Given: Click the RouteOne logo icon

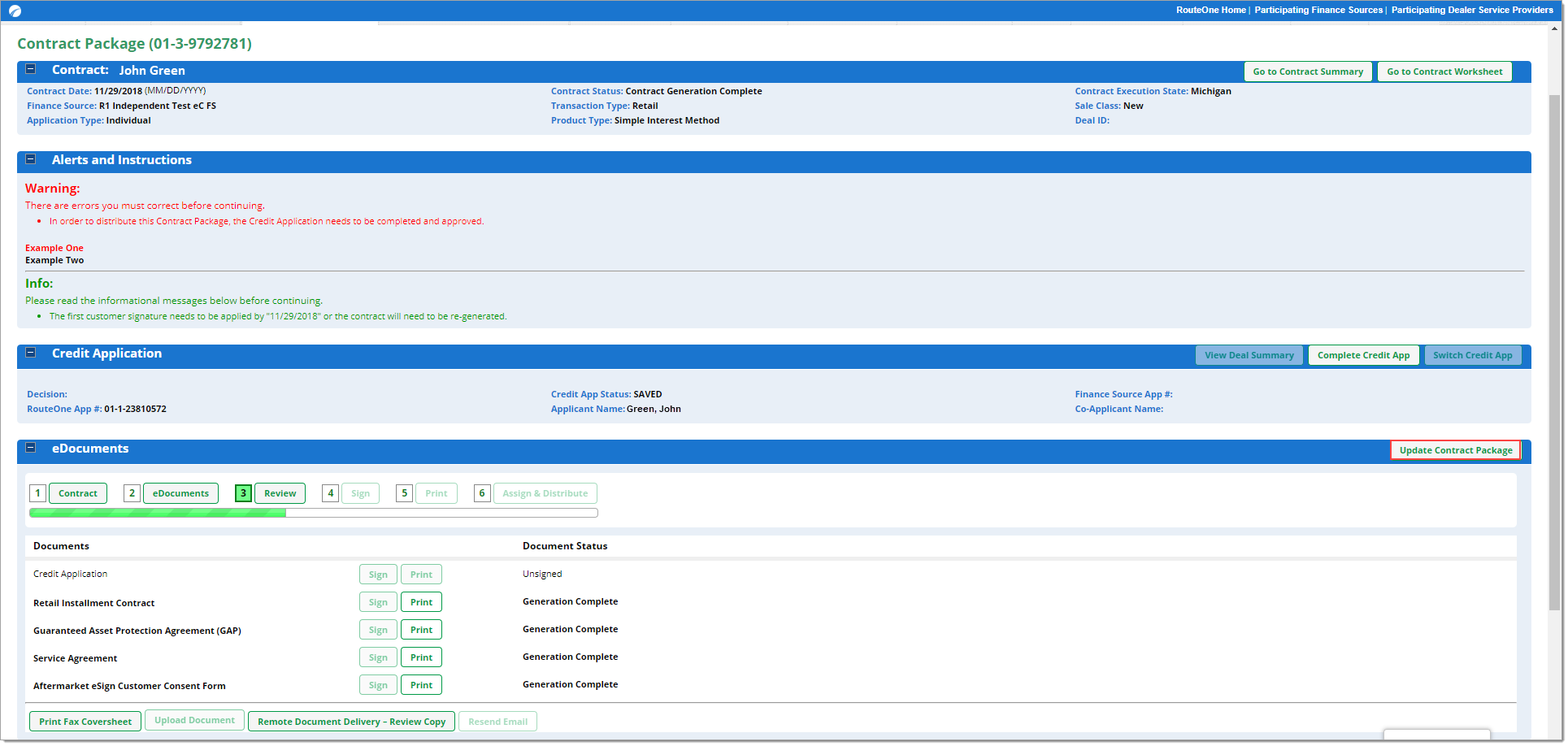Looking at the screenshot, I should click(x=15, y=11).
